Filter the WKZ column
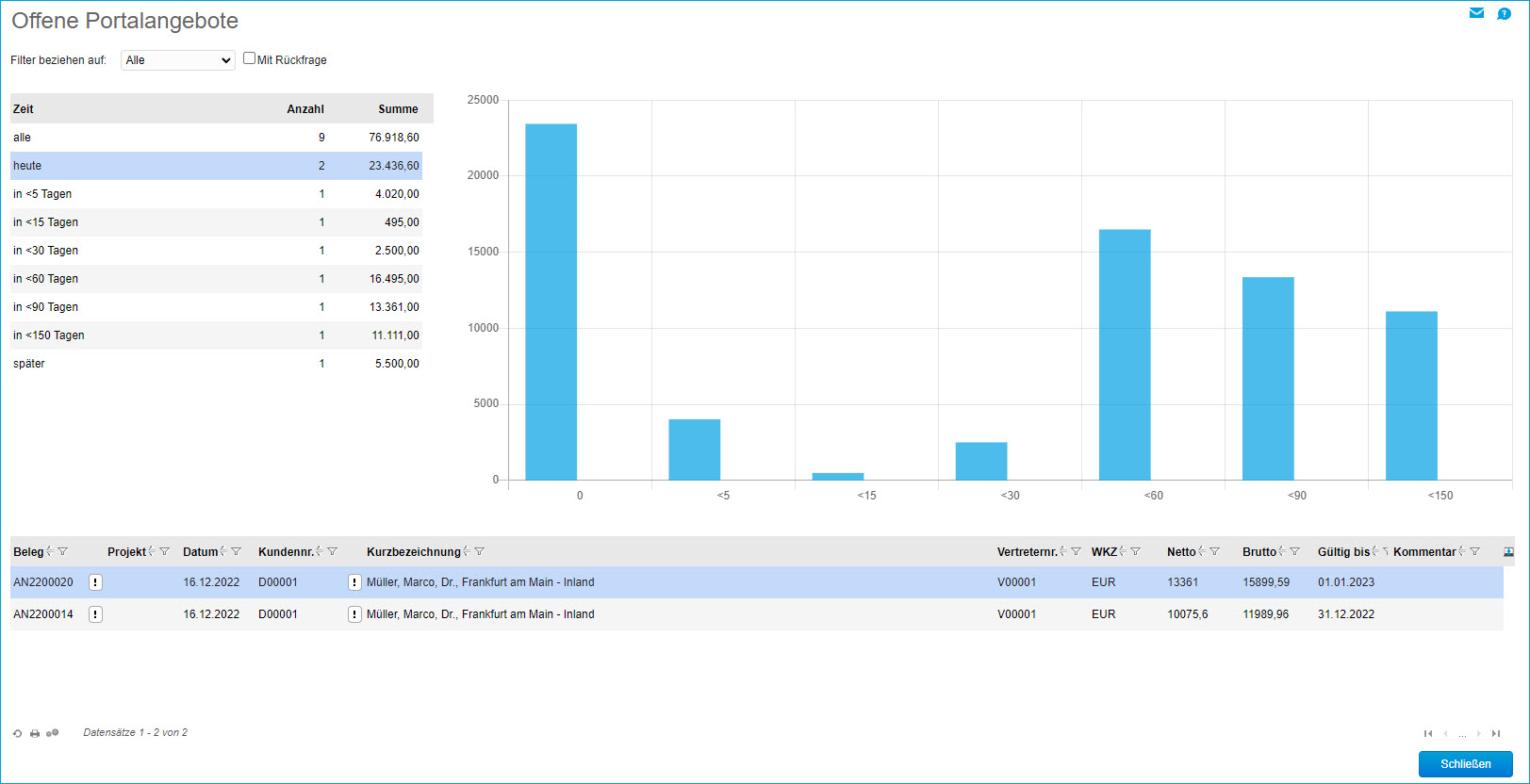The width and height of the screenshot is (1530, 784). tap(1135, 551)
